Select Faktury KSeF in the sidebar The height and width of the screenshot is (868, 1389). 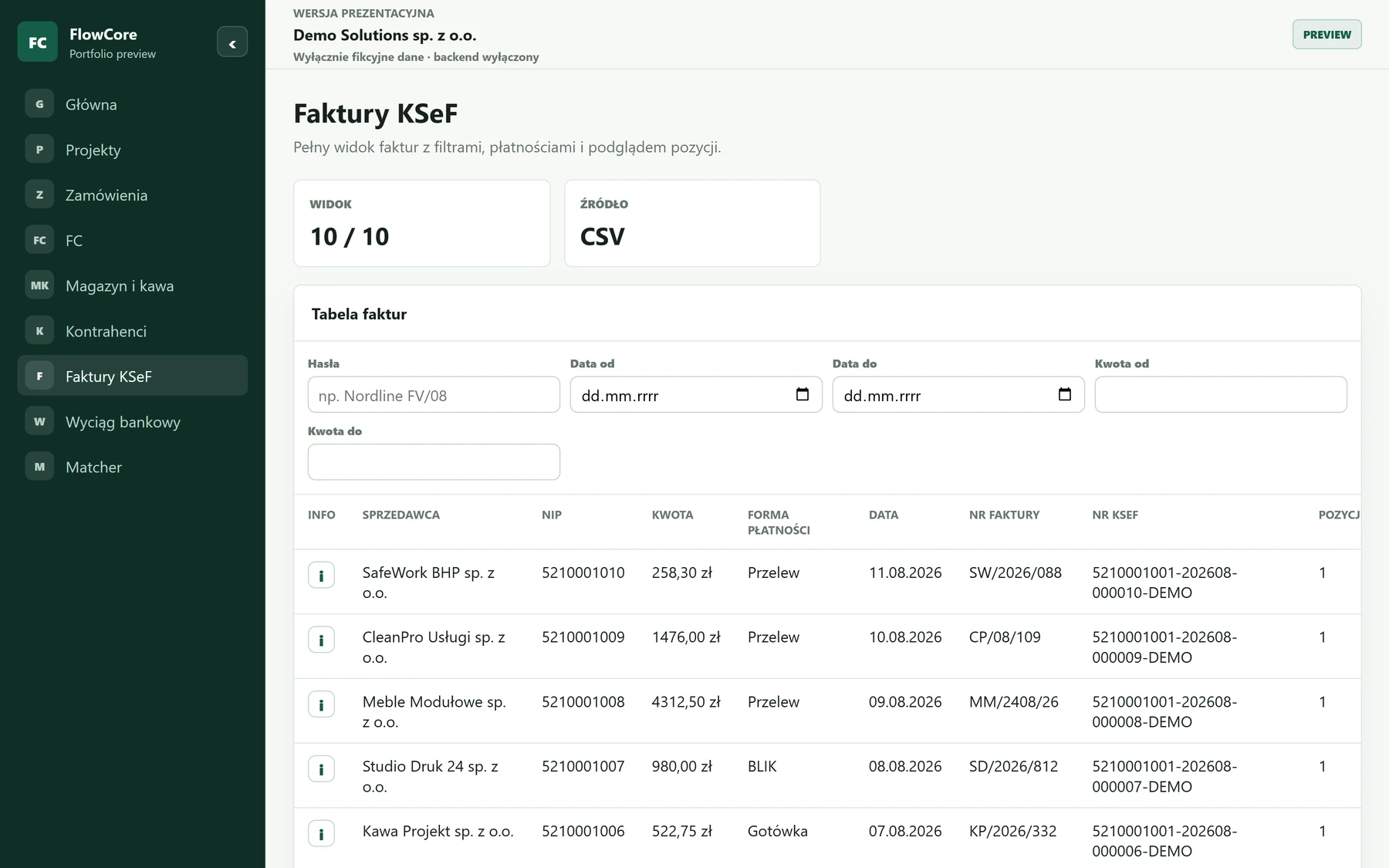pyautogui.click(x=133, y=376)
